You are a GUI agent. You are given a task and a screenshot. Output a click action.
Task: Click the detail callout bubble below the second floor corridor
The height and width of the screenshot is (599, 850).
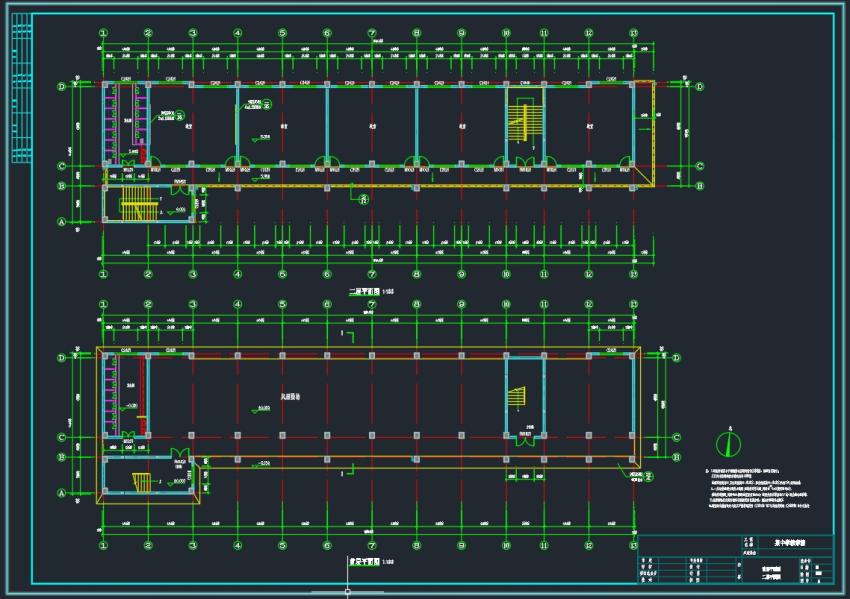(364, 199)
